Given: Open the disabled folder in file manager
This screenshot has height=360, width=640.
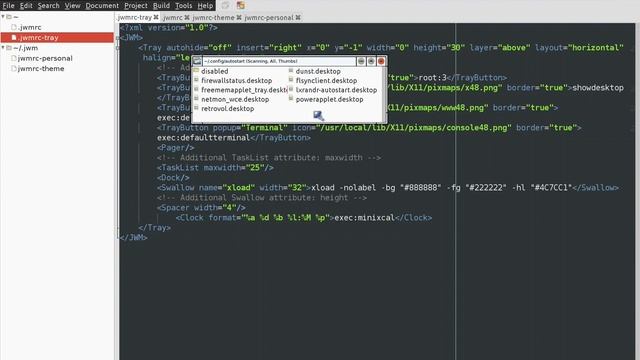Looking at the screenshot, I should 215,71.
